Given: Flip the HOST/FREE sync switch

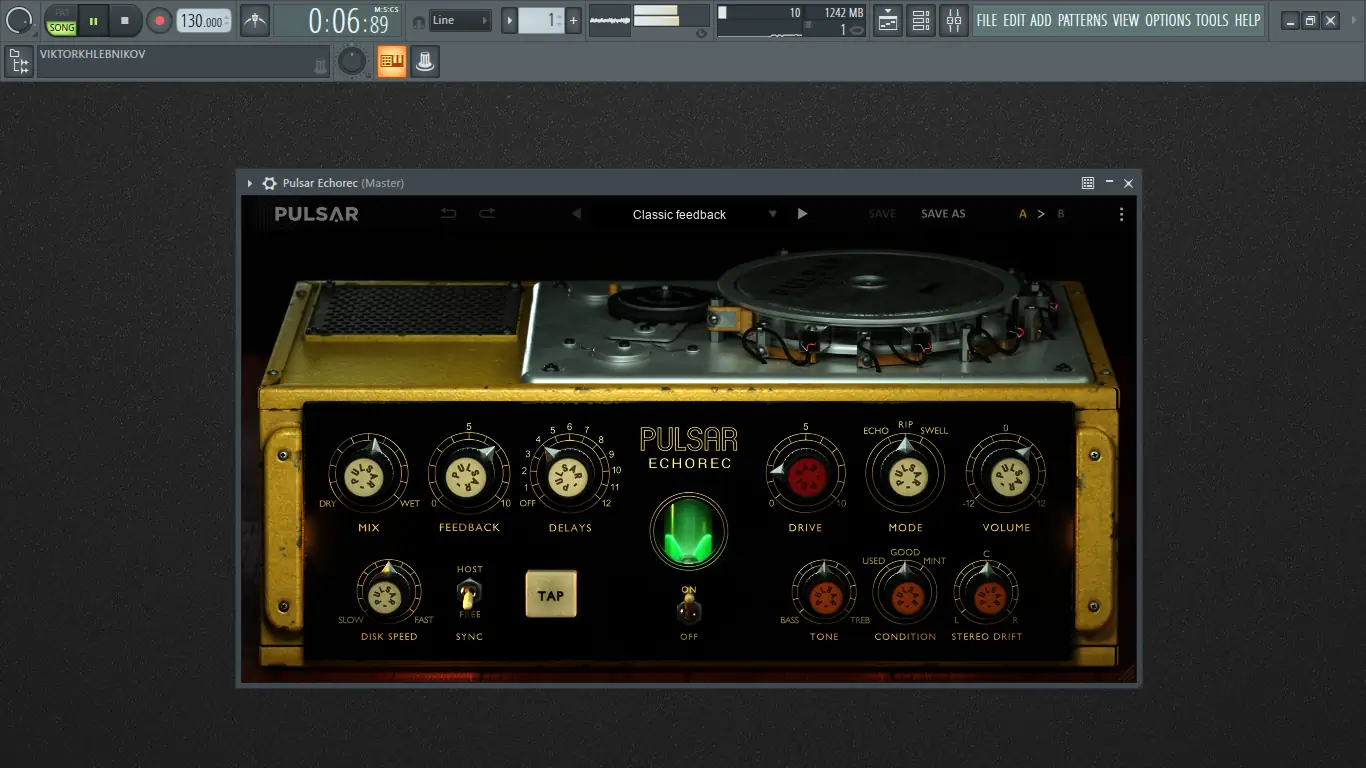Looking at the screenshot, I should pyautogui.click(x=468, y=595).
